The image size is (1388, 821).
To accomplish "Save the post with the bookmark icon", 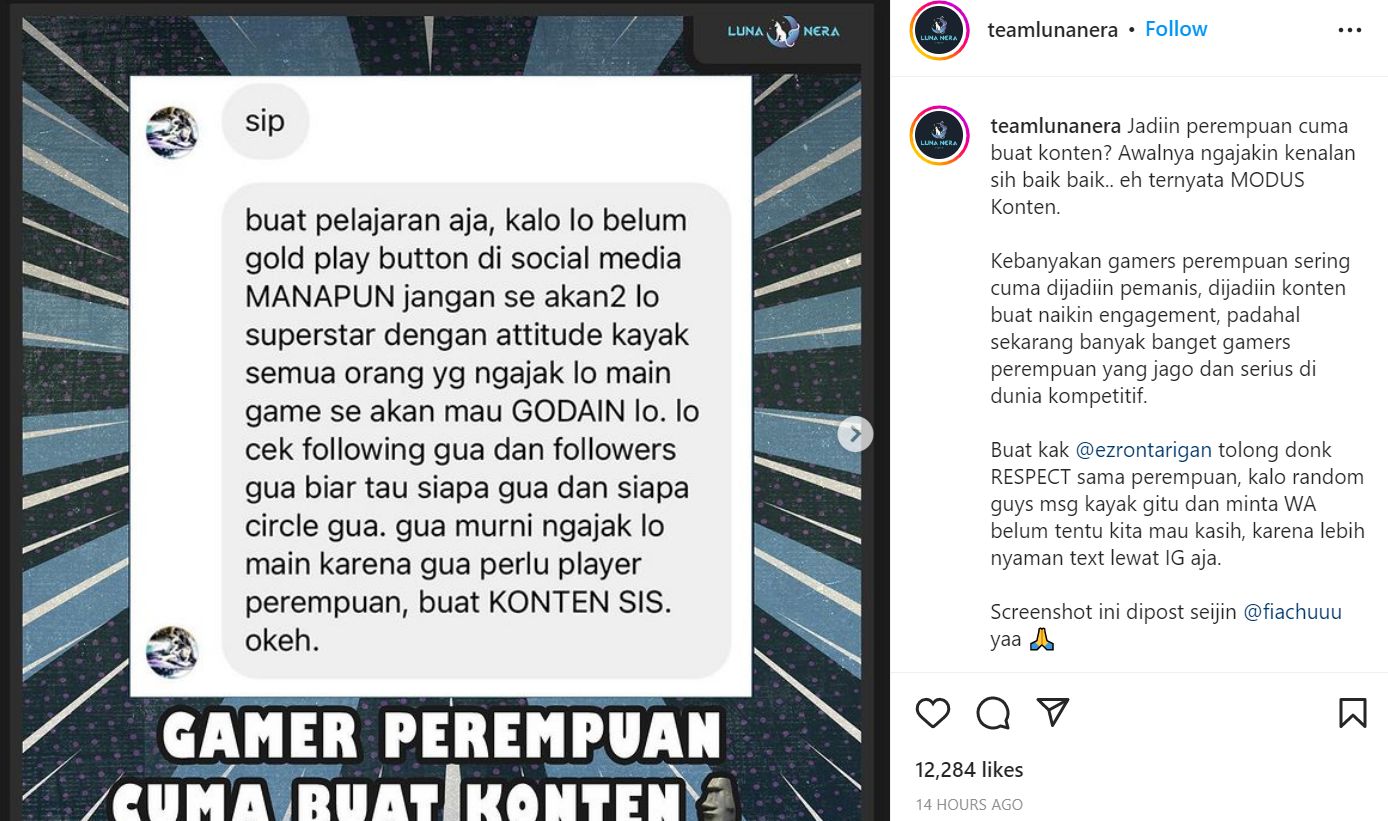I will pos(1352,712).
